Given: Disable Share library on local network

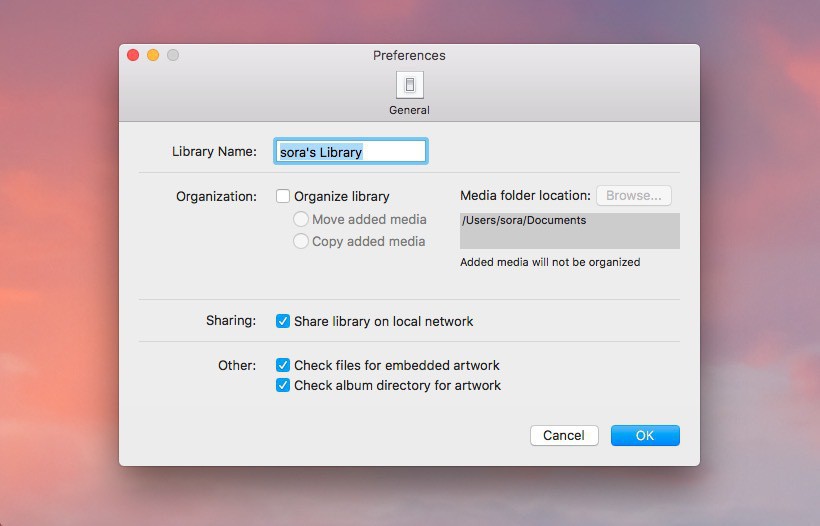Looking at the screenshot, I should pyautogui.click(x=283, y=322).
